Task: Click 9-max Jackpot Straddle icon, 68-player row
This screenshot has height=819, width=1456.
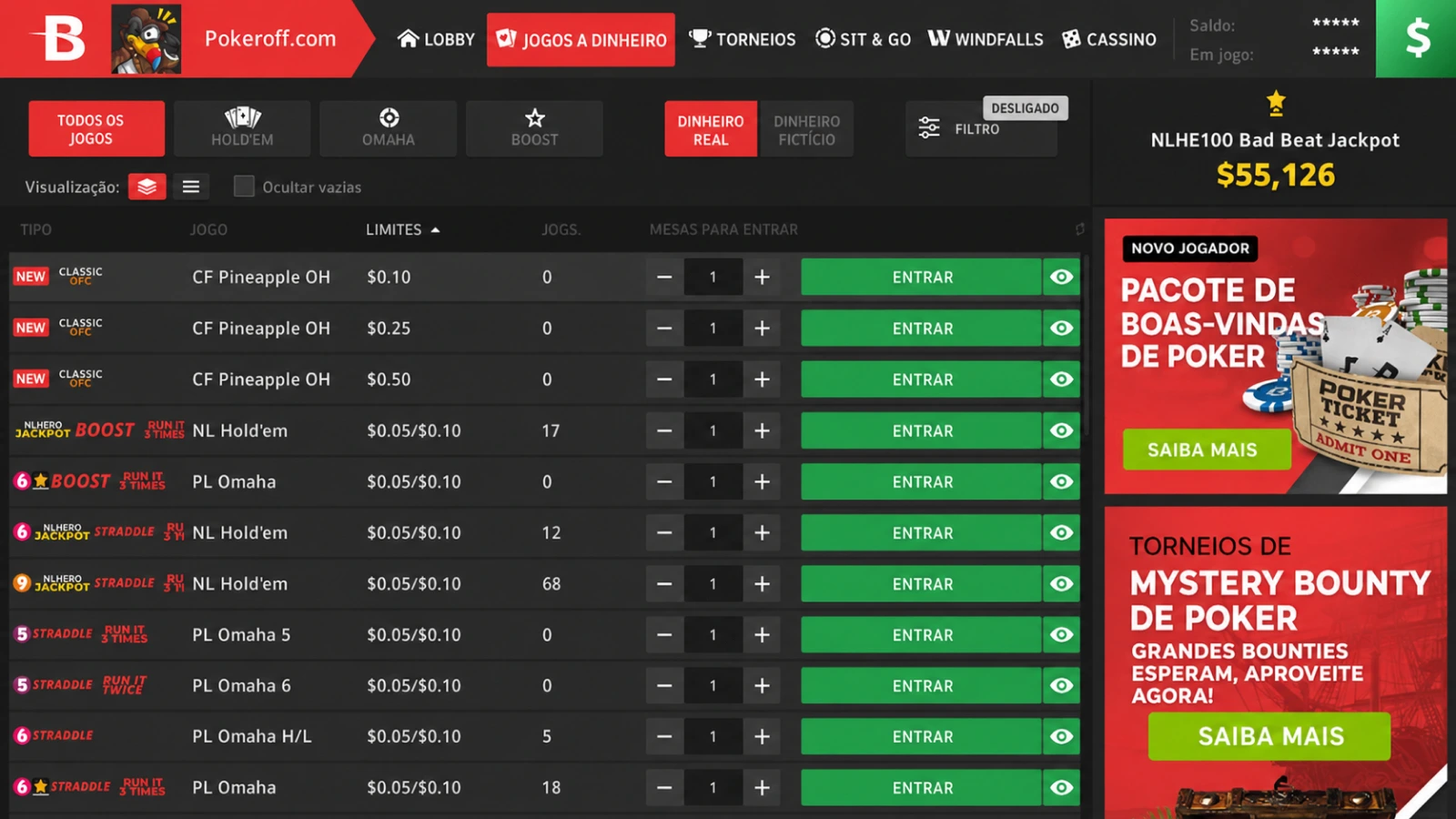Action: click(99, 582)
